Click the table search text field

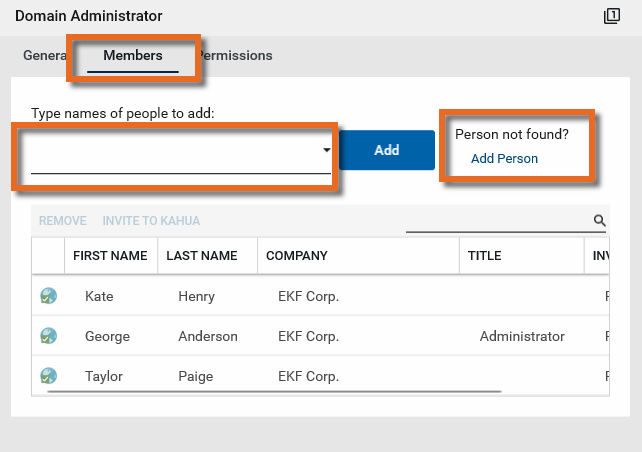point(497,221)
